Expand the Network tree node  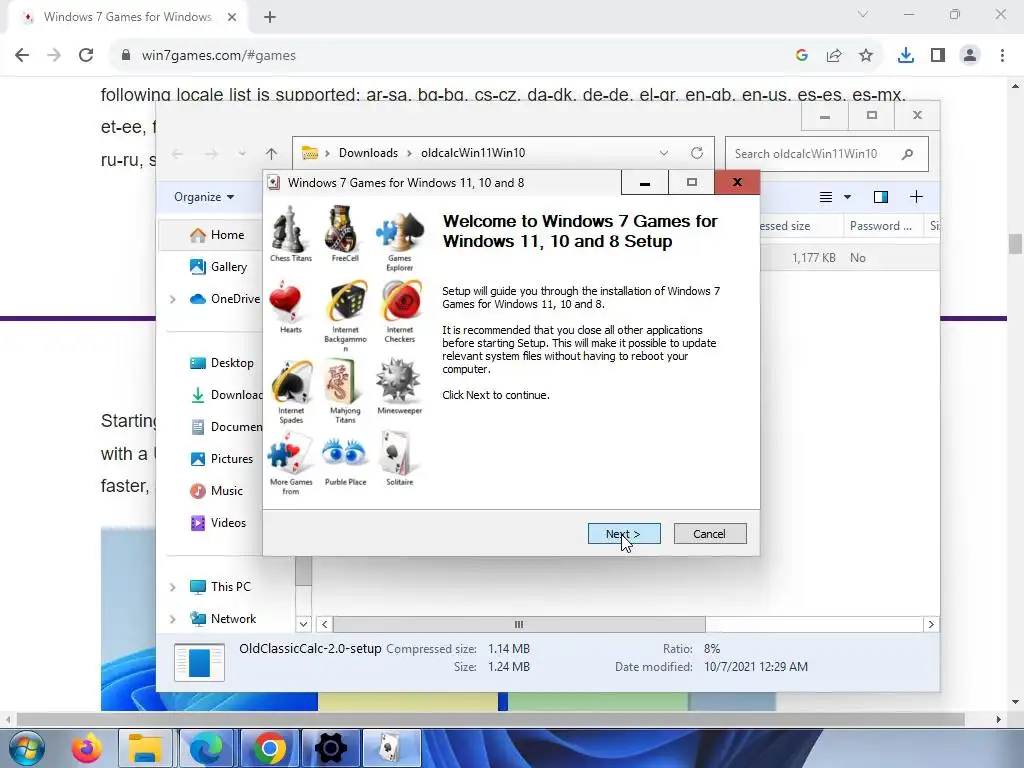tap(172, 619)
